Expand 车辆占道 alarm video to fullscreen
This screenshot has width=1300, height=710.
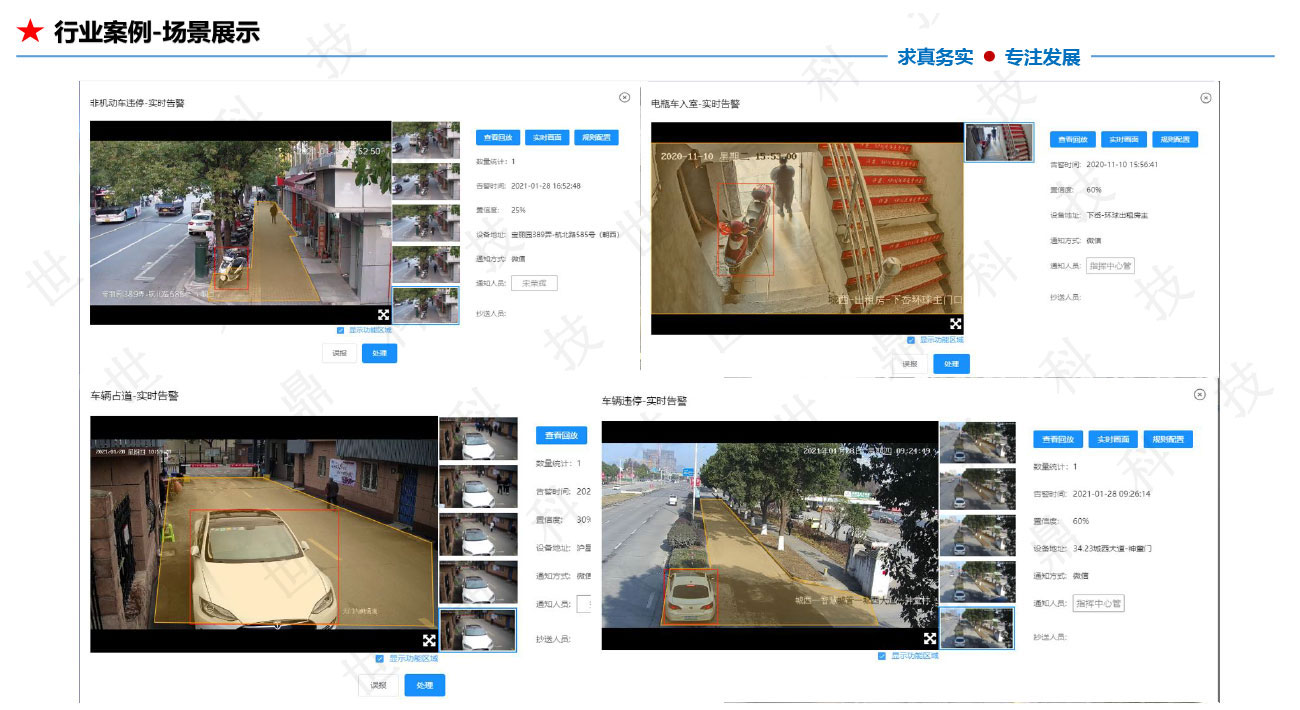coord(429,640)
